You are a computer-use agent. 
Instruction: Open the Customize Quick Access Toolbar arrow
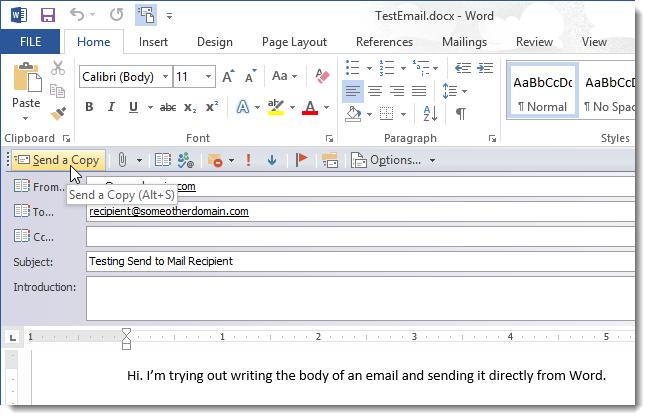(169, 16)
